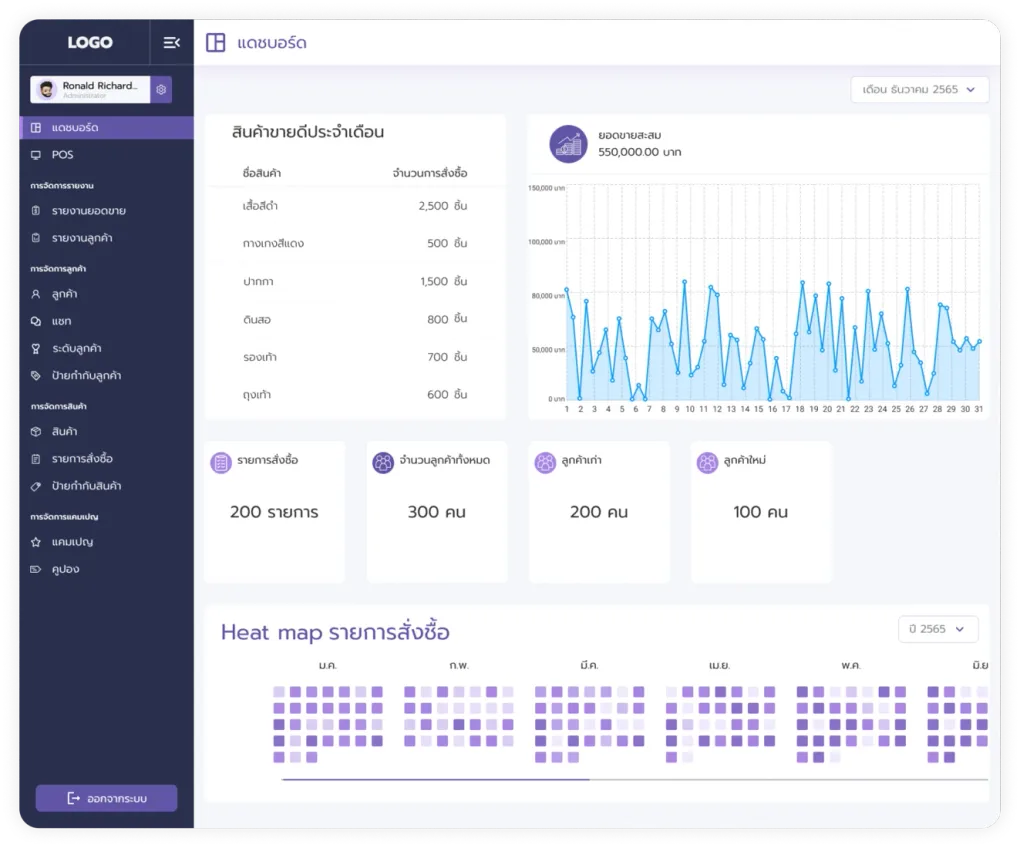The width and height of the screenshot is (1020, 848).
Task: Open the เดือน ธันวาคม 2565 month dropdown
Action: (x=919, y=90)
